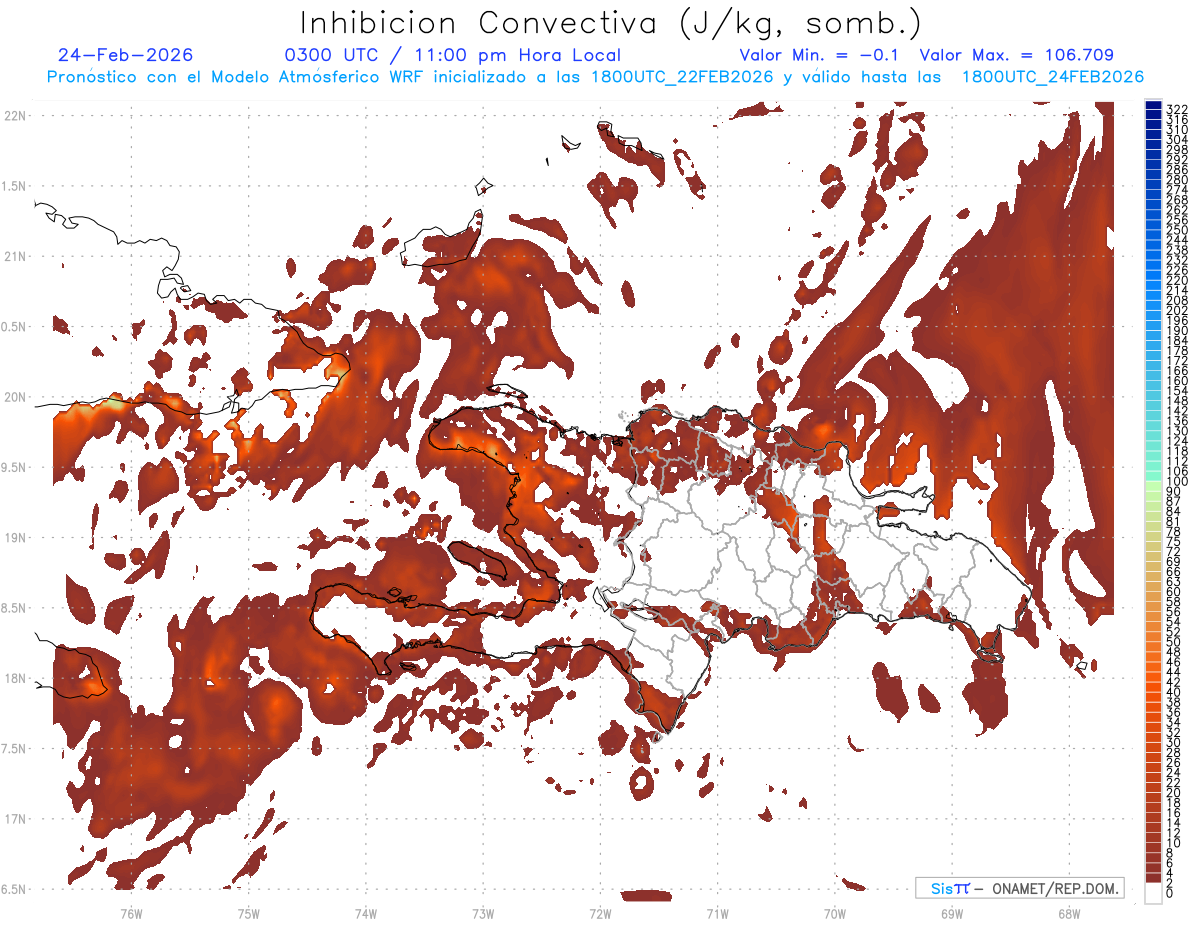Click the '68W' longitude label

(1068, 913)
